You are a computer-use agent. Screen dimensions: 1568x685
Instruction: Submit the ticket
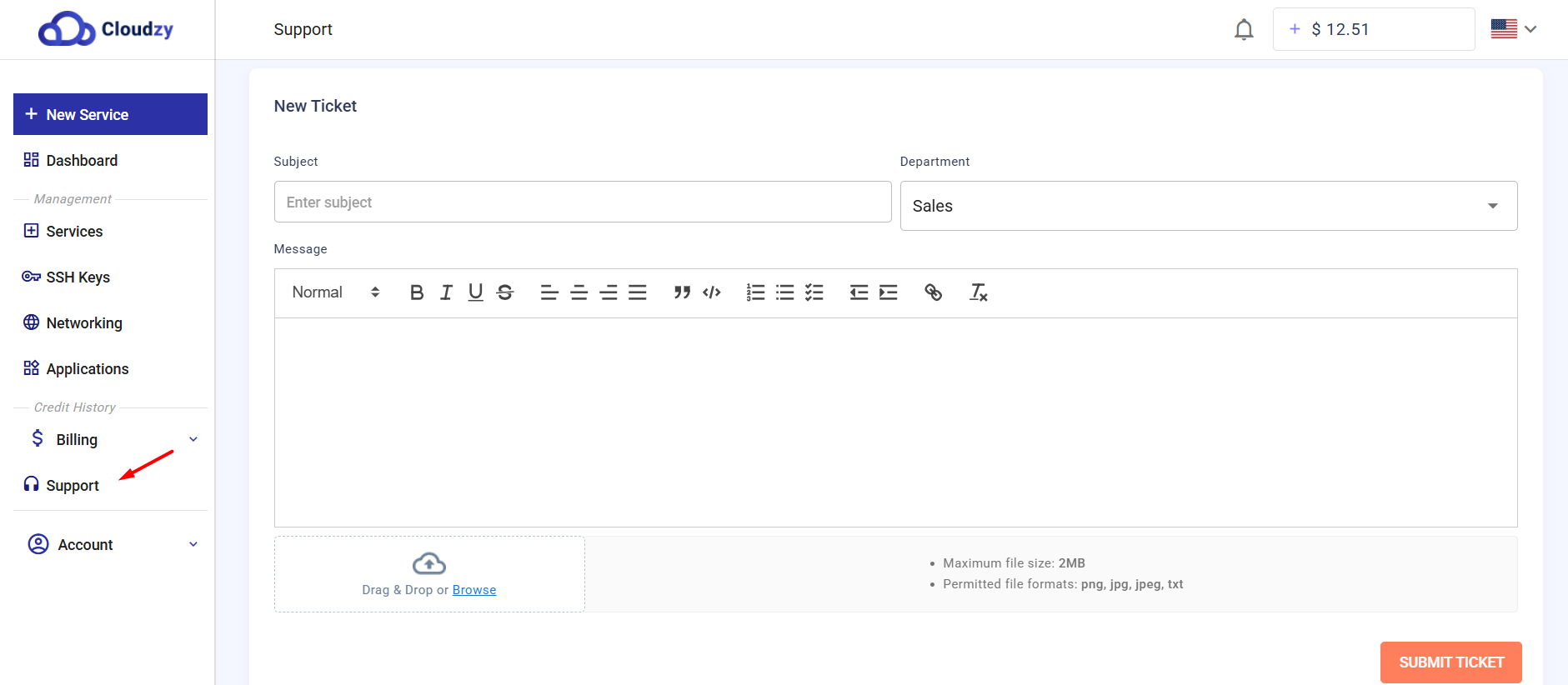tap(1450, 662)
